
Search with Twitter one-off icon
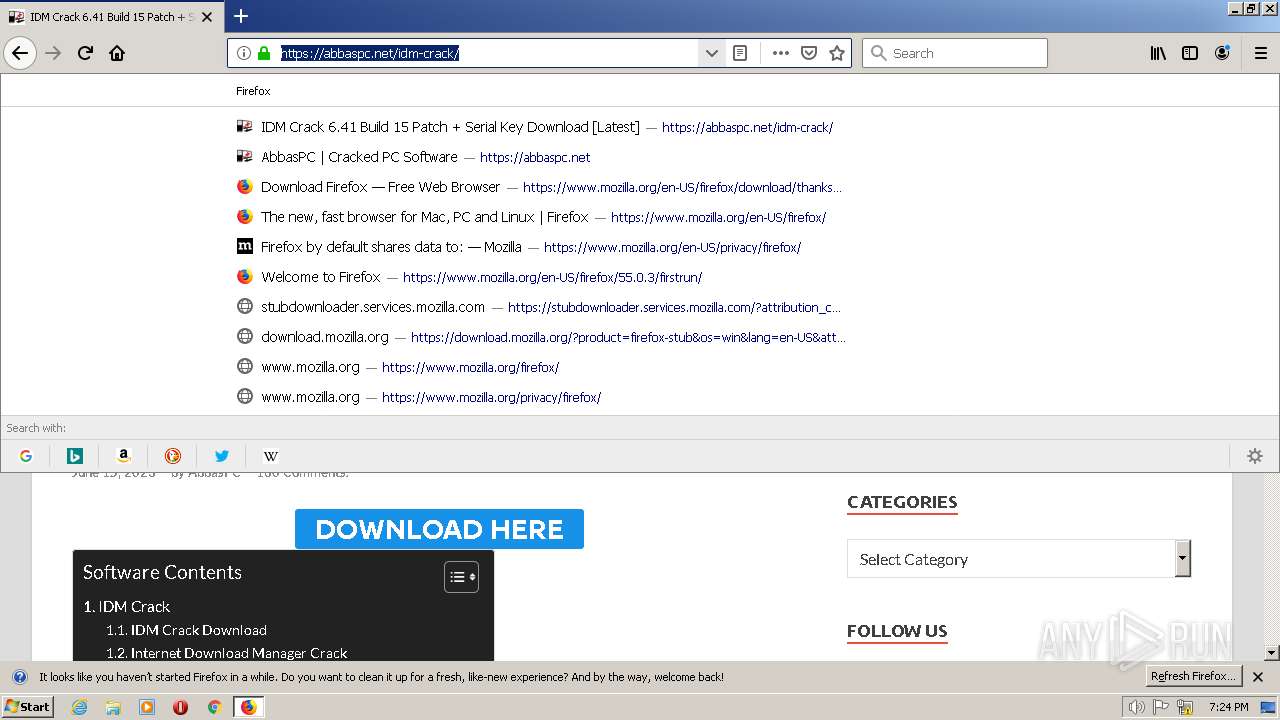click(222, 456)
